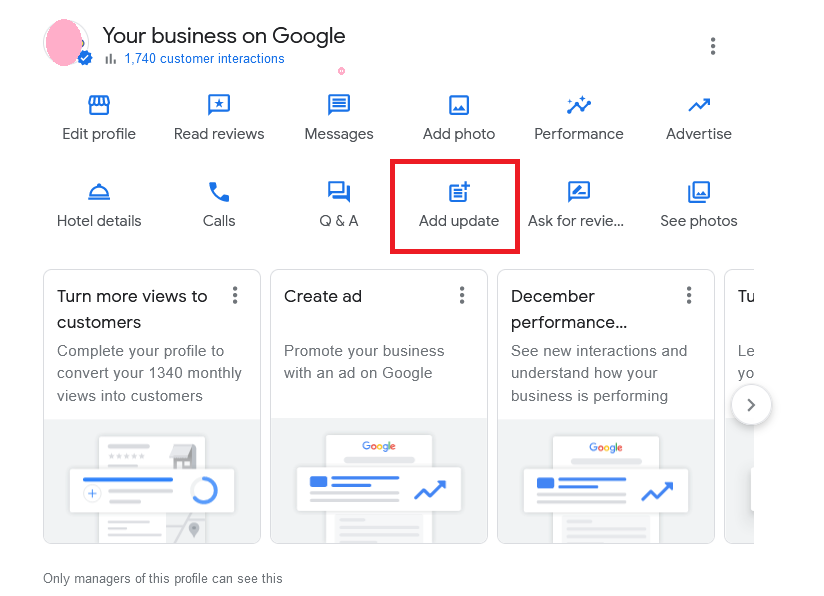
Task: Click the Advertise trending arrow icon
Action: 699,106
